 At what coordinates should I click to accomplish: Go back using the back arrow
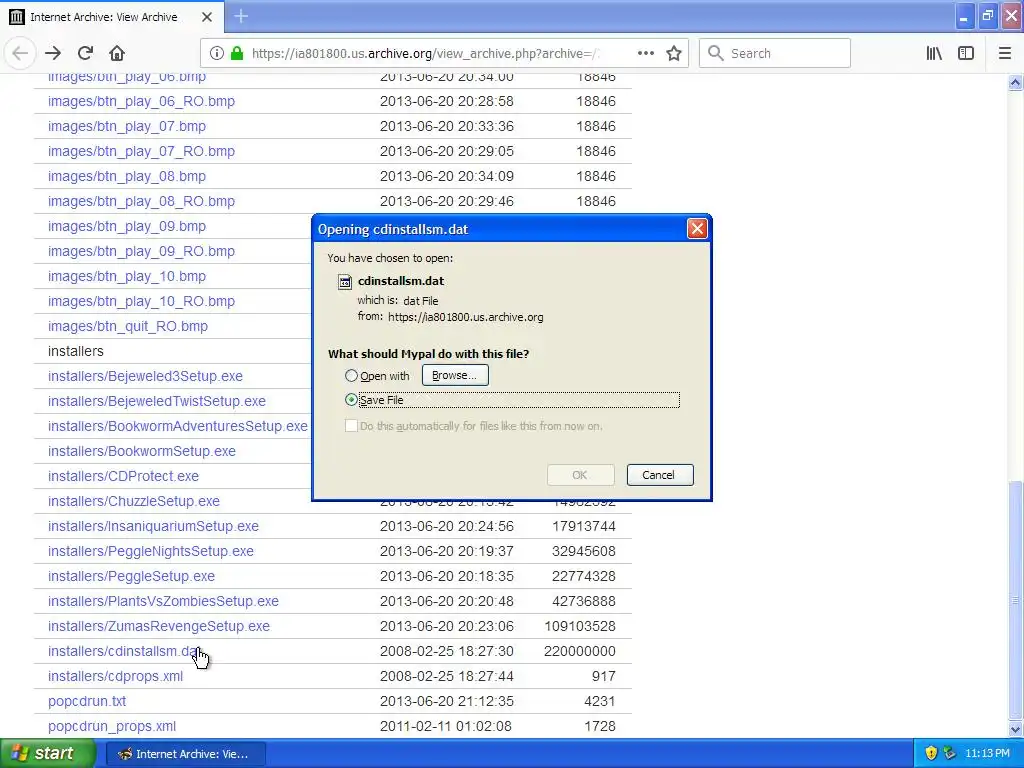coord(20,54)
